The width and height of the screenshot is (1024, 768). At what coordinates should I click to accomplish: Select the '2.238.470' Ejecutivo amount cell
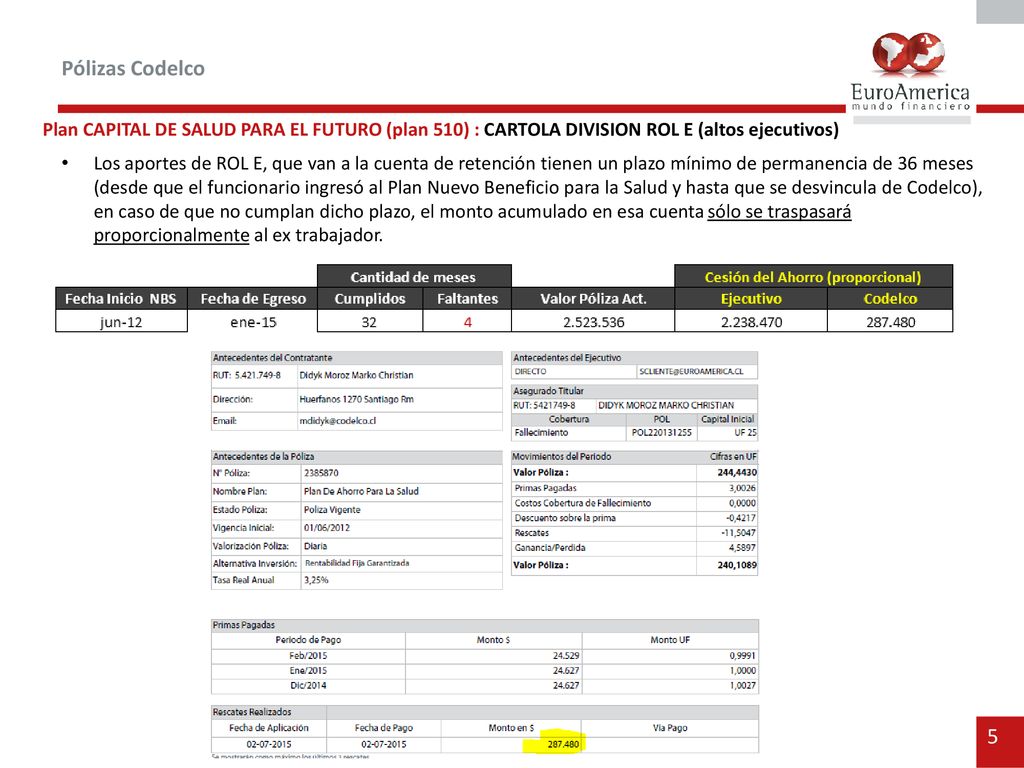click(751, 321)
